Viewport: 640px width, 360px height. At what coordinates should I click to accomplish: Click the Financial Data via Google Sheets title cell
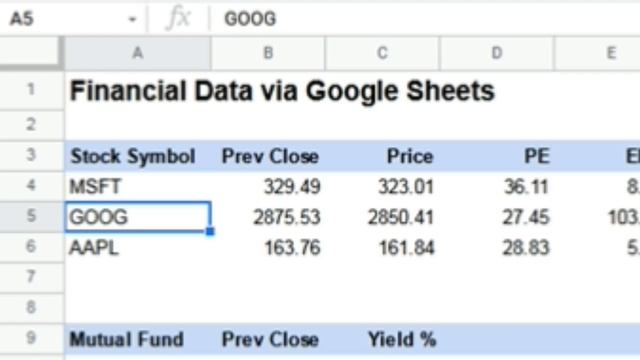pyautogui.click(x=282, y=91)
